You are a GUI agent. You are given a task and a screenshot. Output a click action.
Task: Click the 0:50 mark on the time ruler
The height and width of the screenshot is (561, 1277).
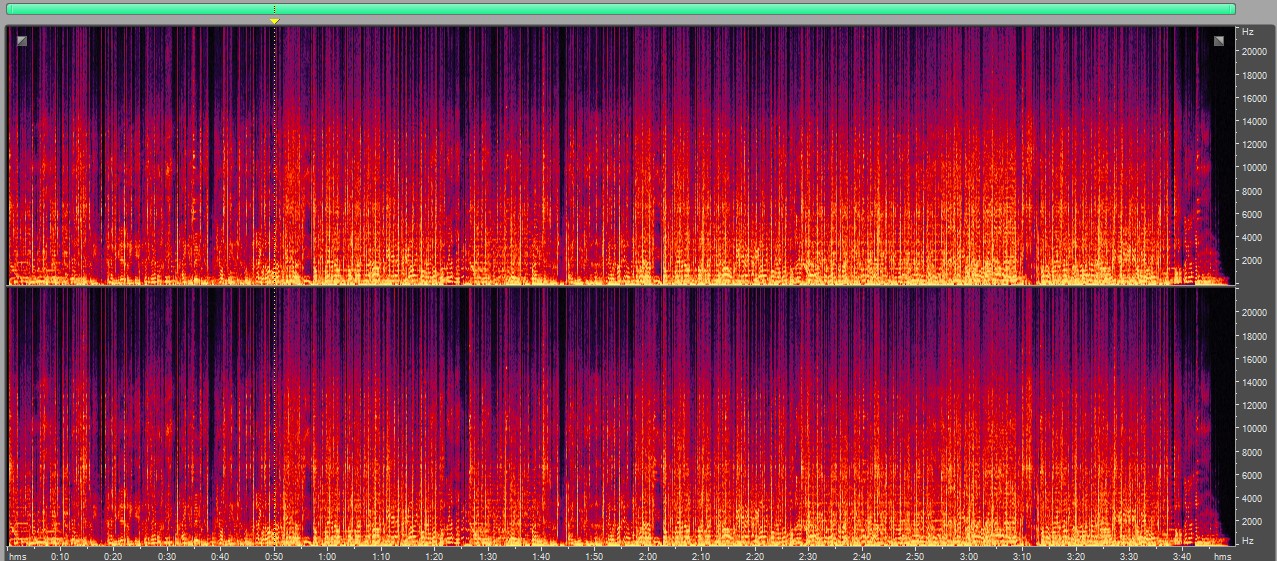tap(274, 556)
